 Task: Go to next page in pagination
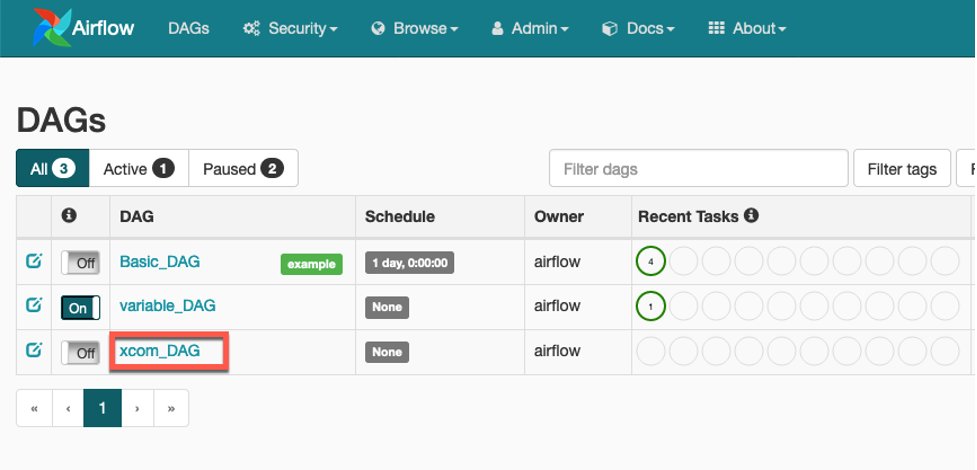(138, 408)
